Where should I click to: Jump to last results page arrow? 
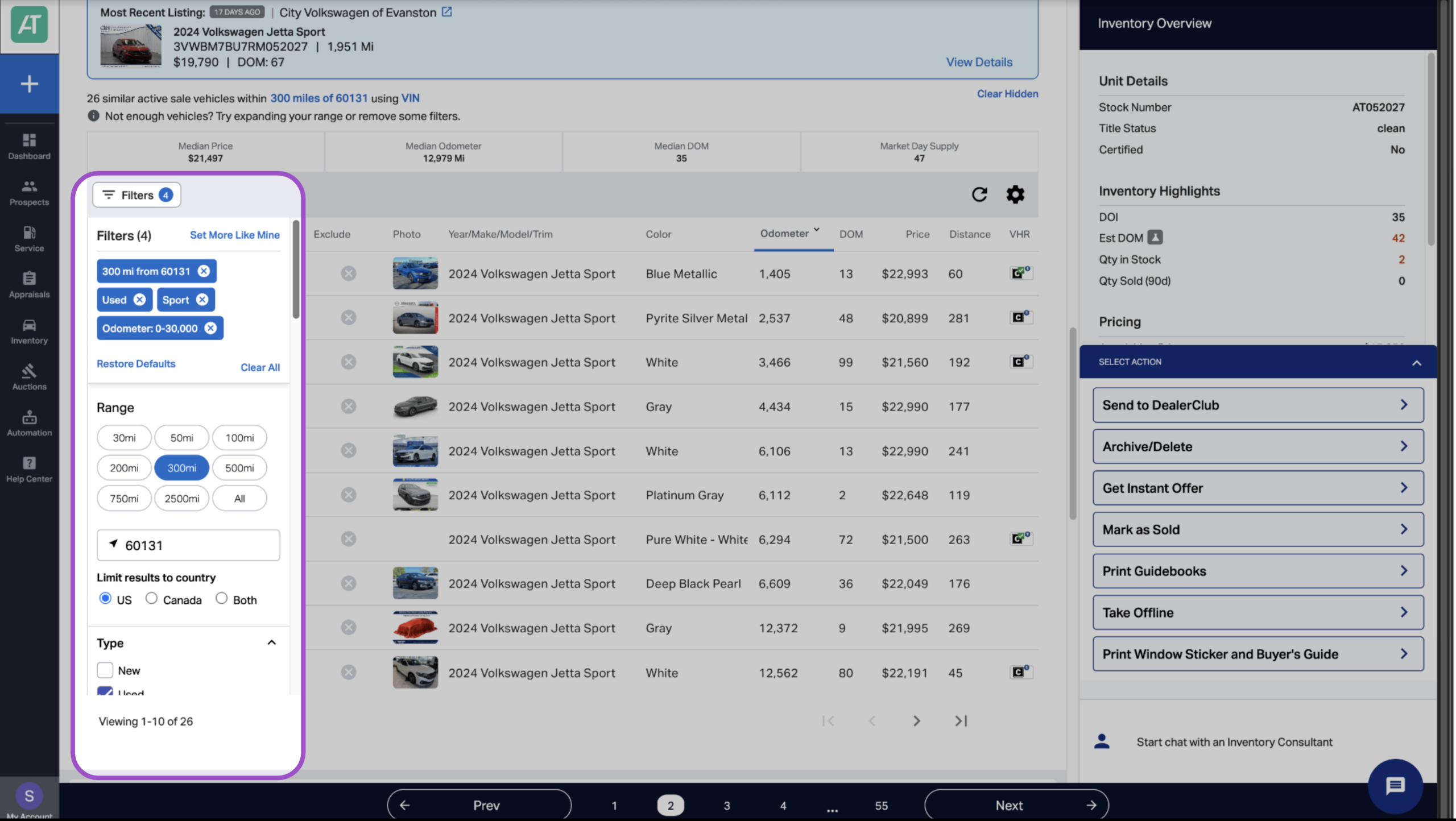point(961,721)
